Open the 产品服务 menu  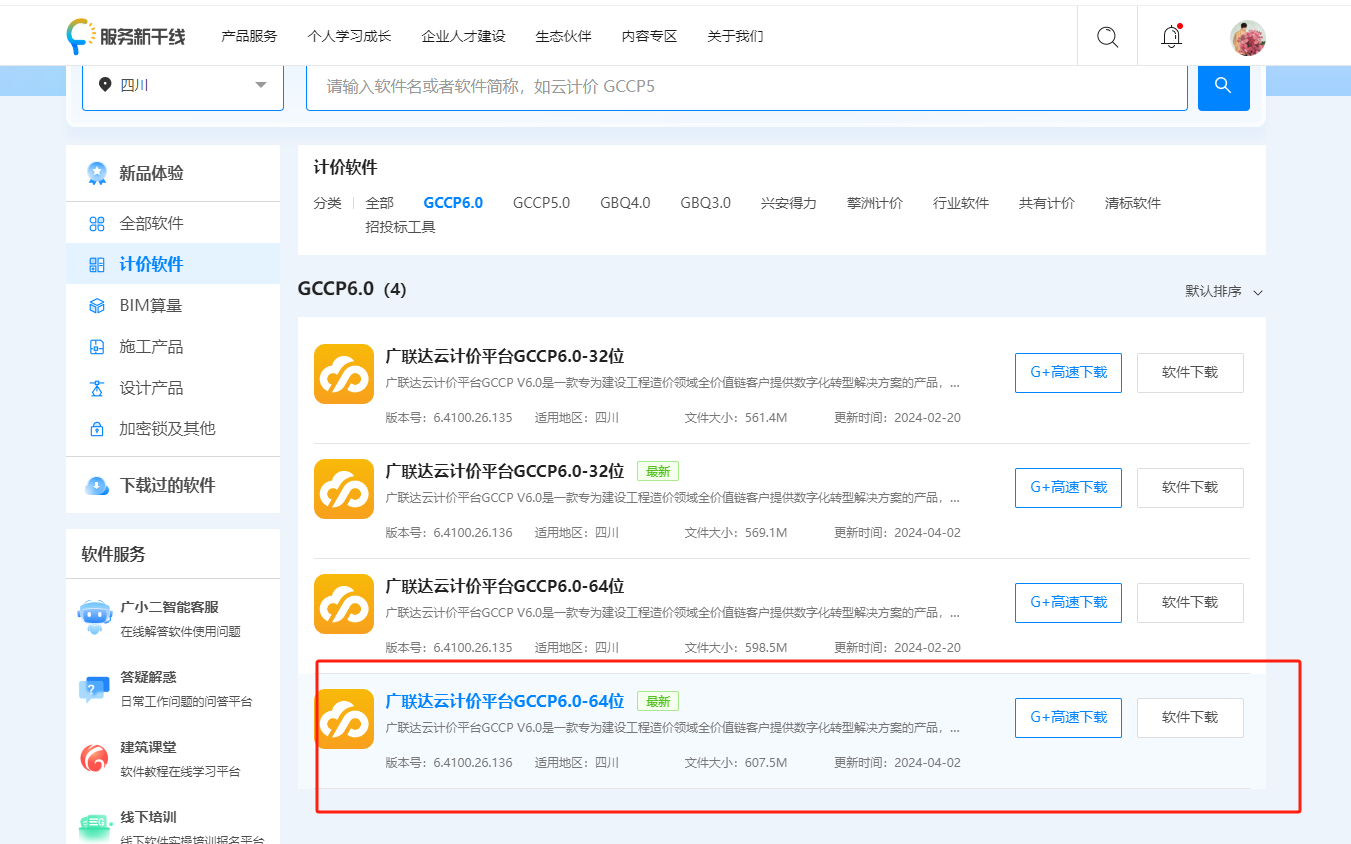[249, 36]
